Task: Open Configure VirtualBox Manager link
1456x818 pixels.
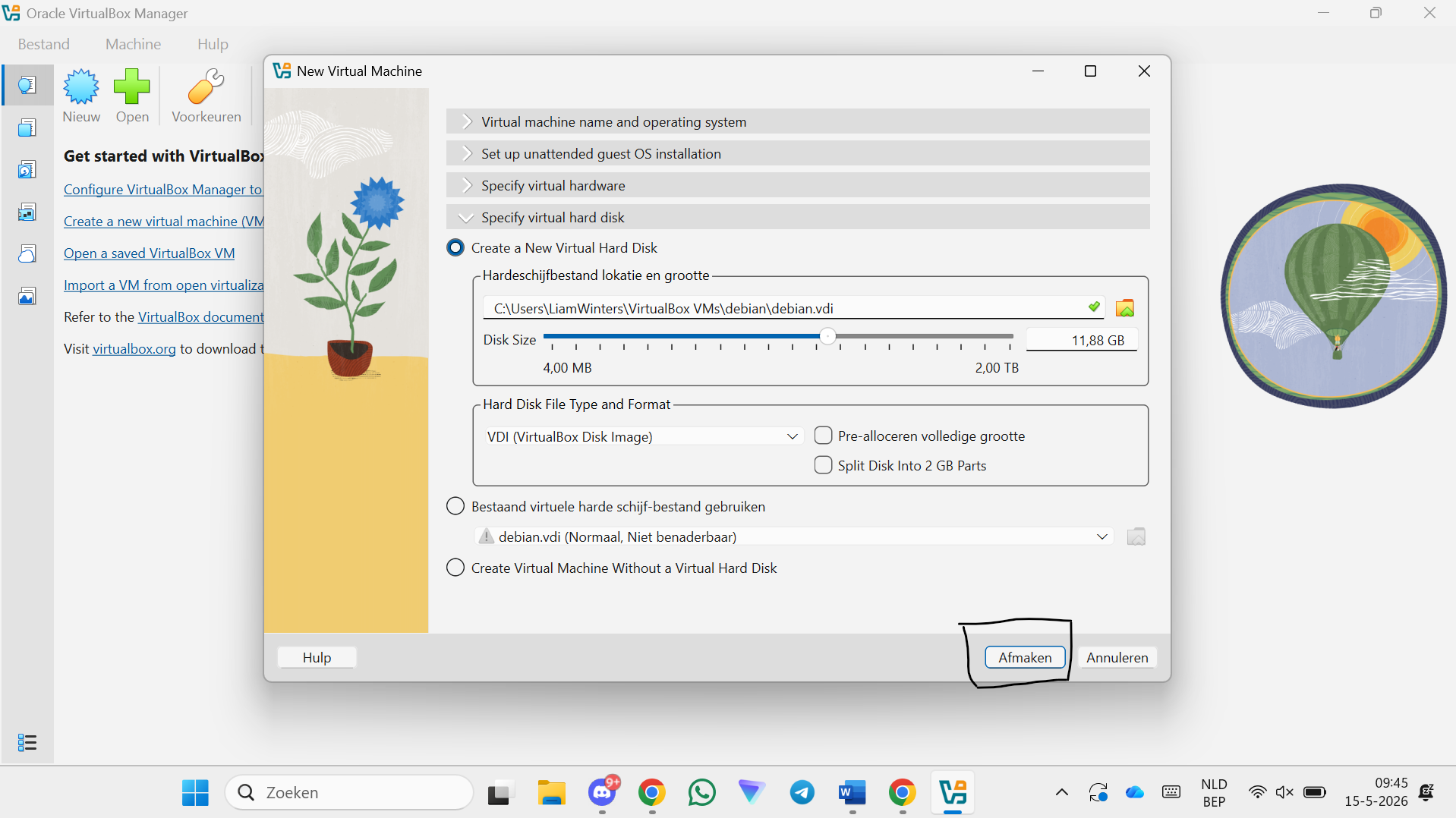Action: [163, 189]
